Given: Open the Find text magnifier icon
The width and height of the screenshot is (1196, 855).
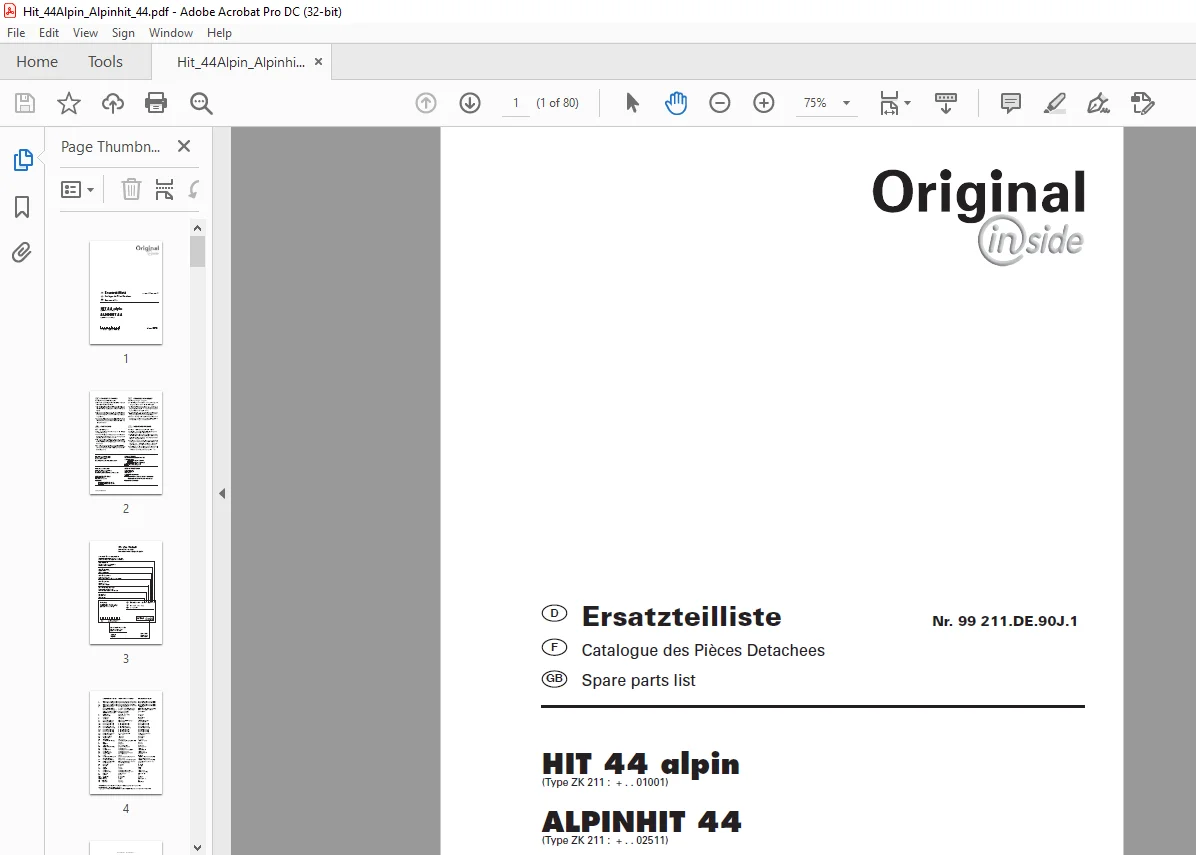Looking at the screenshot, I should pos(201,103).
